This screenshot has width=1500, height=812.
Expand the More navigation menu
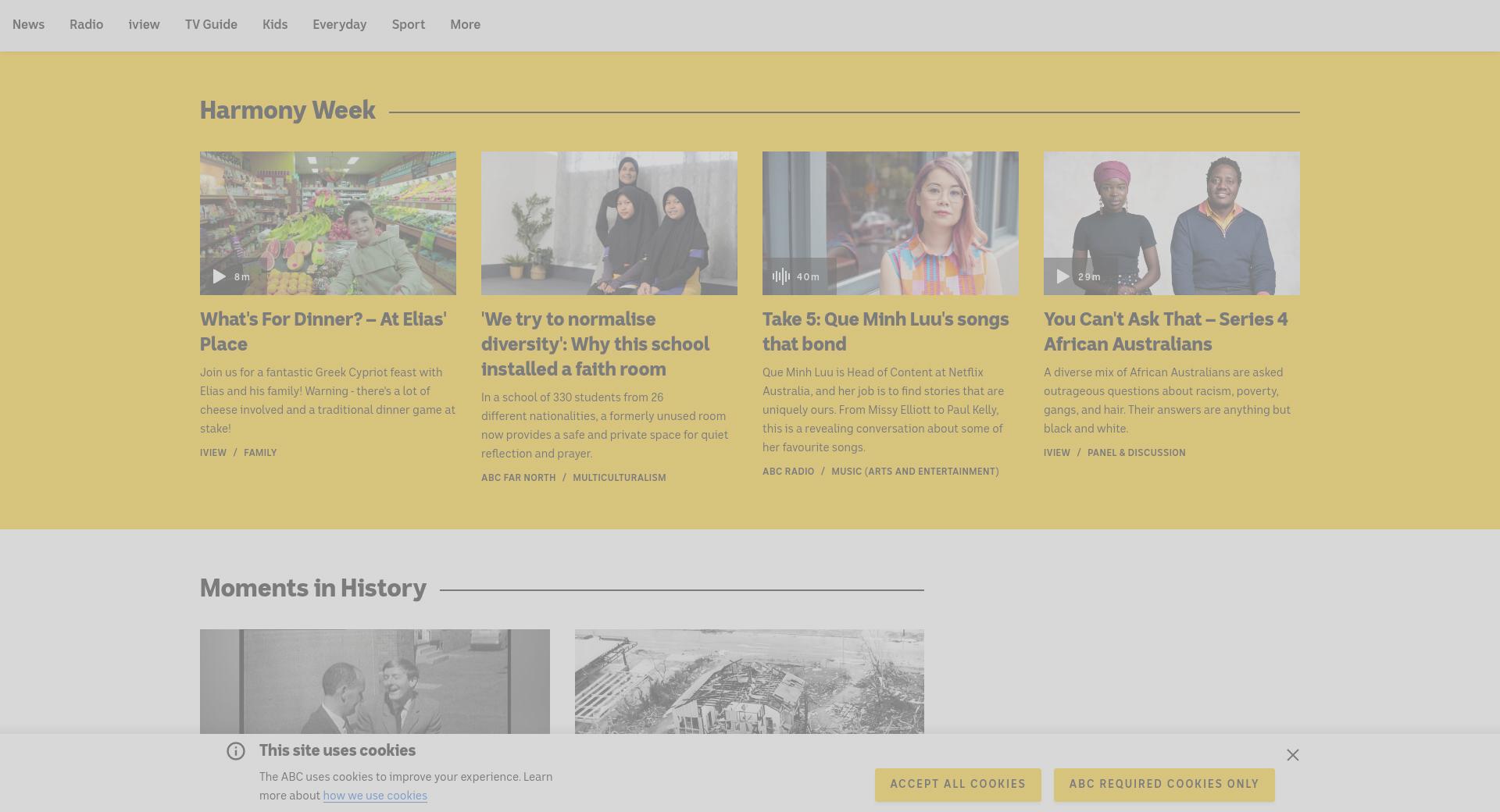(465, 25)
